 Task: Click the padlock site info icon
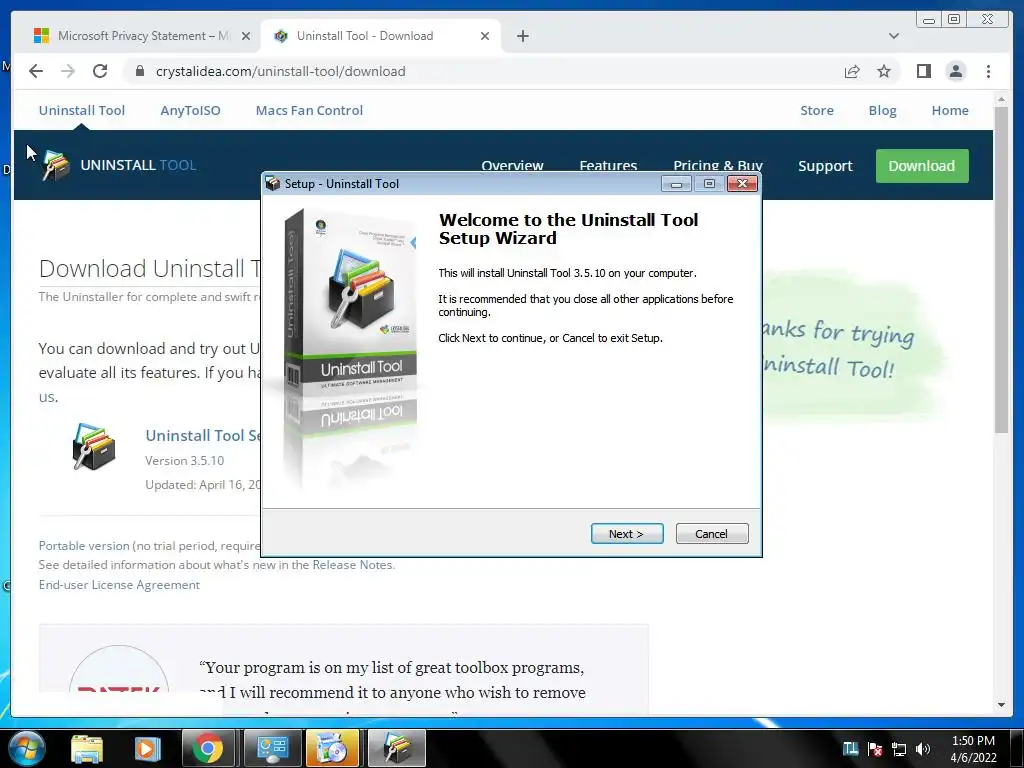[x=139, y=71]
